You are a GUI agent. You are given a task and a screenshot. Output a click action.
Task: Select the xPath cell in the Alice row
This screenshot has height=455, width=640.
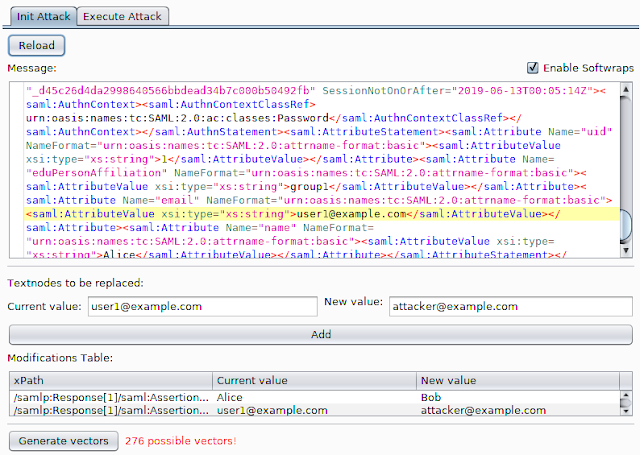point(111,397)
